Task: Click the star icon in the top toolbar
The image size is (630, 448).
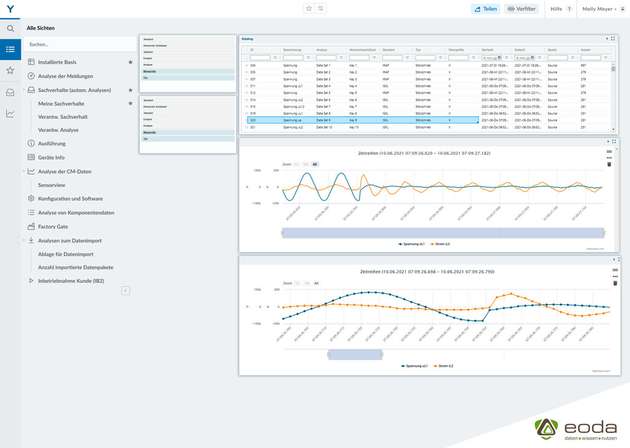Action: click(x=309, y=8)
